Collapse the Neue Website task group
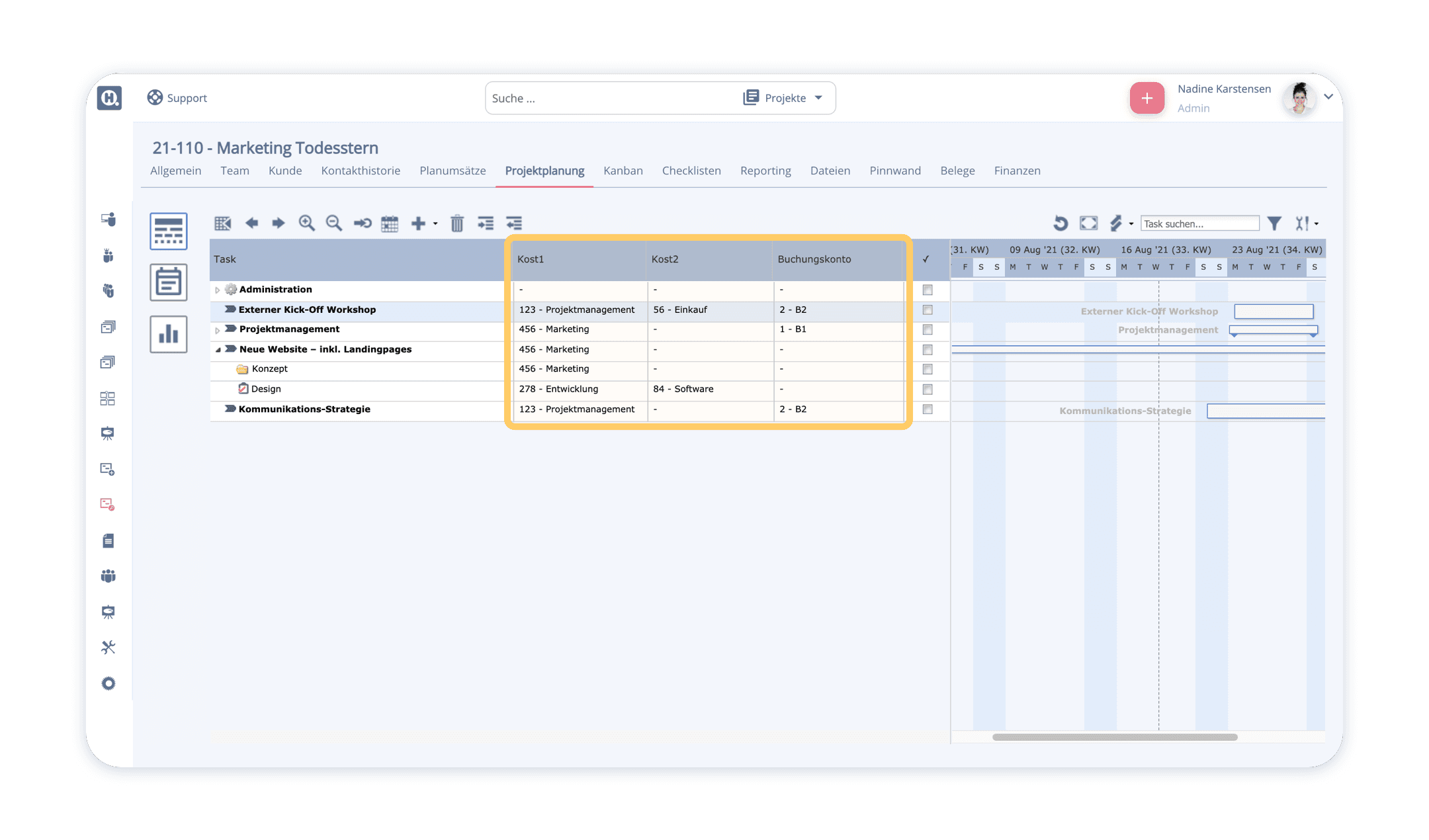The image size is (1429, 840). tap(218, 350)
